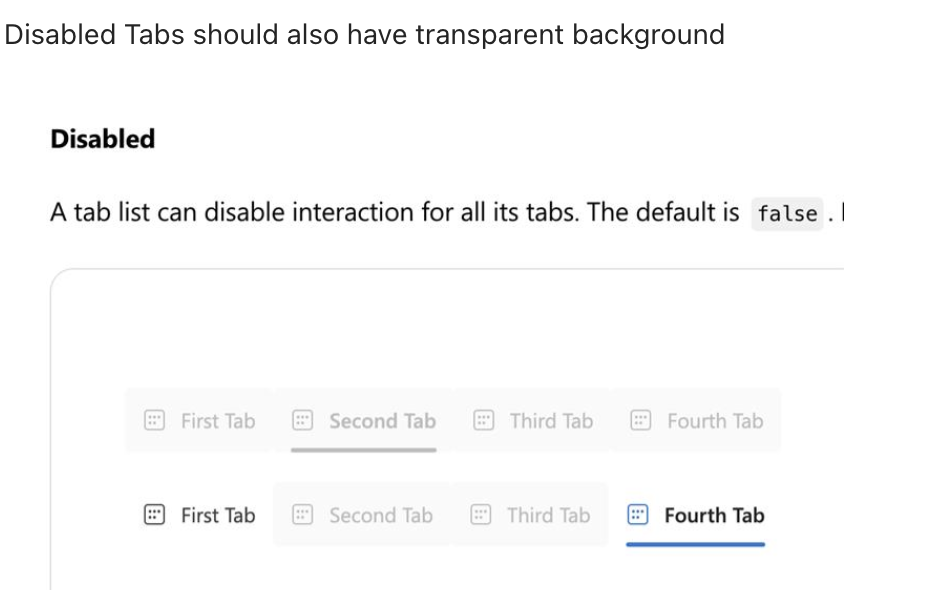Click the grid icon on top-row Third Tab
Screen dimensions: 950x590
tap(484, 421)
